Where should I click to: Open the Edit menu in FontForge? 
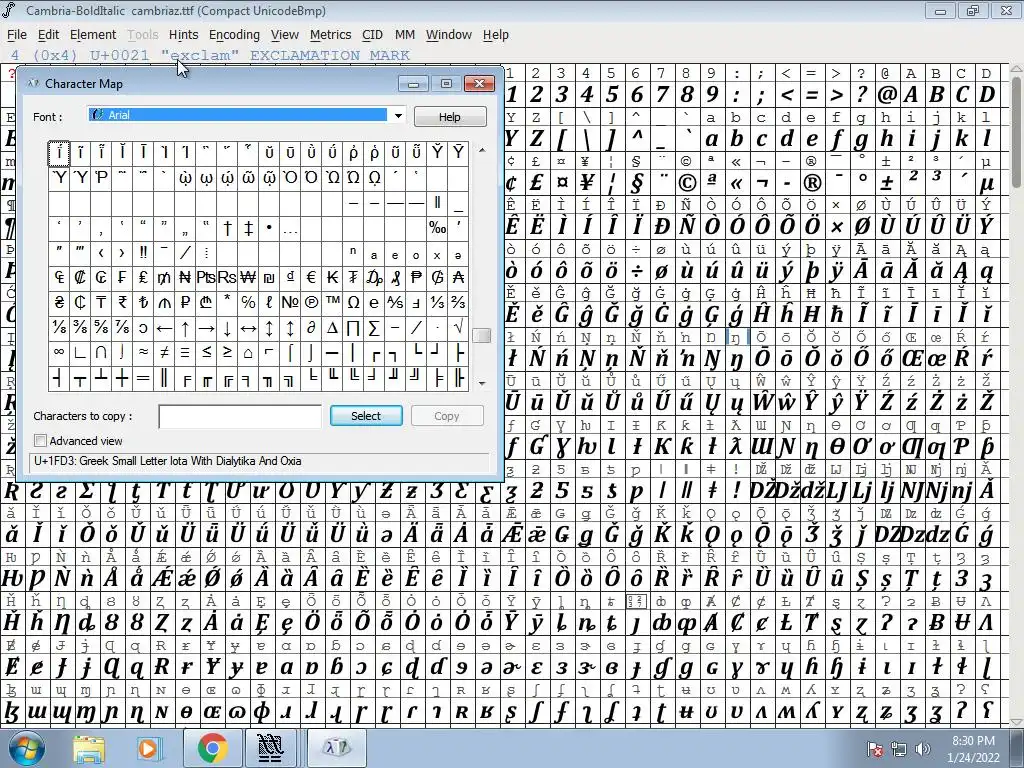[x=48, y=35]
